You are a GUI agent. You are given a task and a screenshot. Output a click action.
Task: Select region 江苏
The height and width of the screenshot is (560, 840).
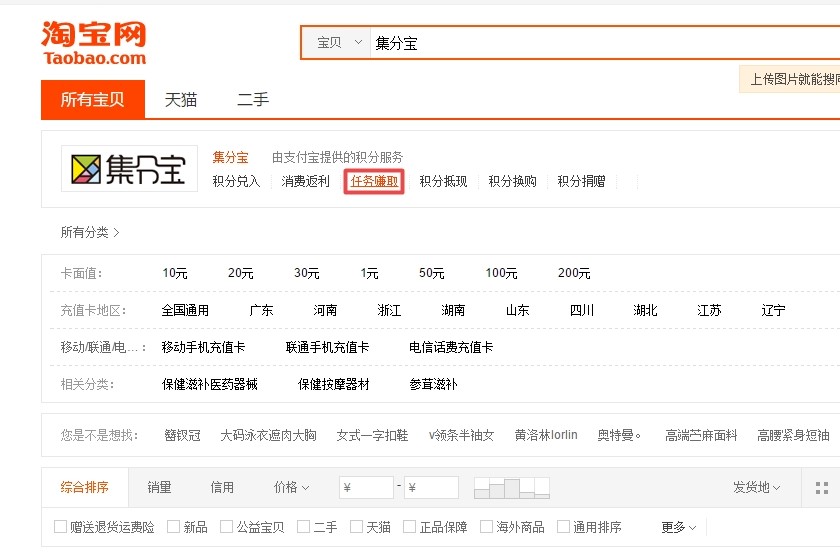[x=709, y=310]
